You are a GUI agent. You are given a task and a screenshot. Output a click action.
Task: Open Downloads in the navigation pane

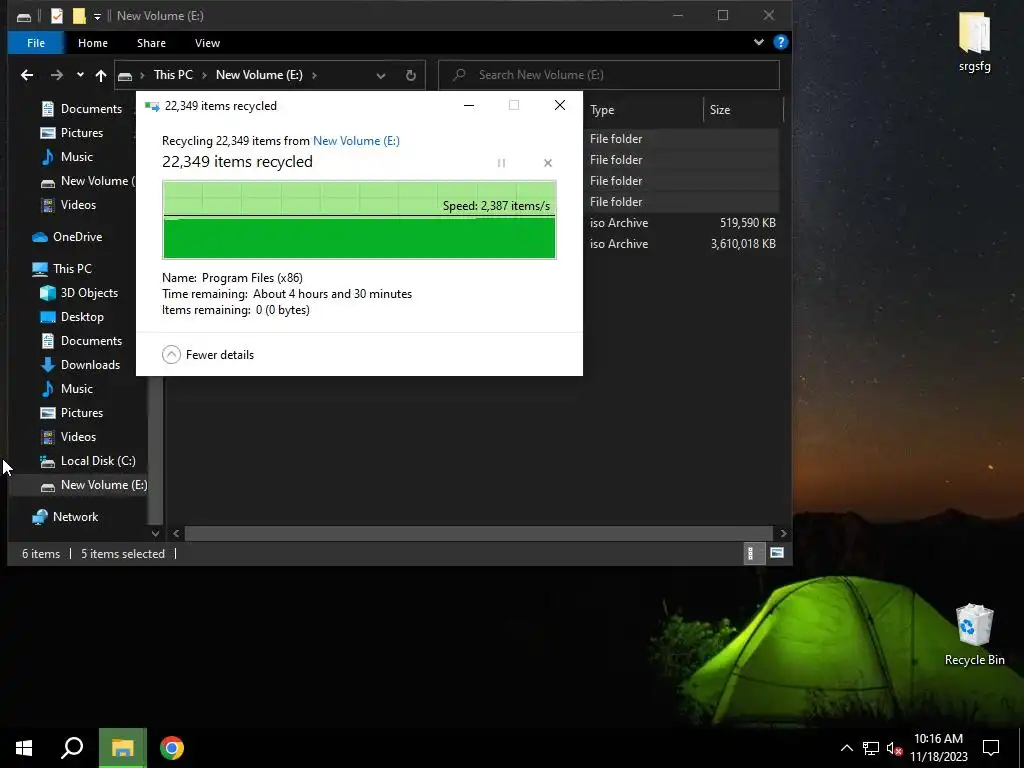tap(90, 365)
